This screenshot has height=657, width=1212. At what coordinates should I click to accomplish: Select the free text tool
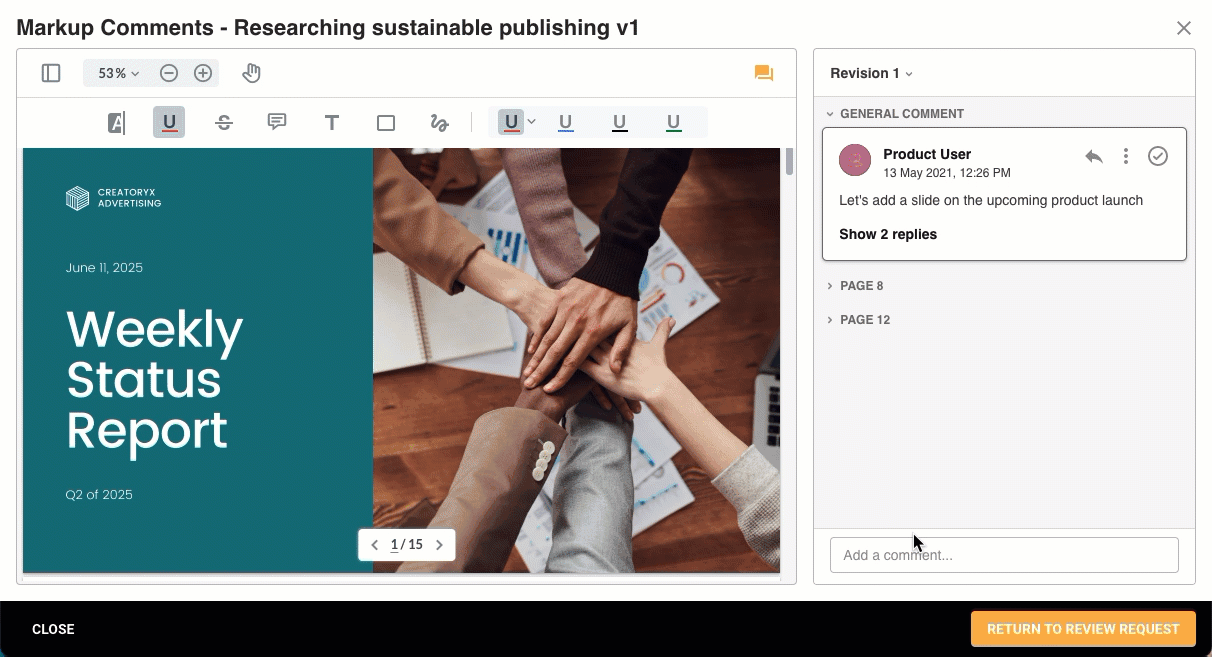pos(332,123)
